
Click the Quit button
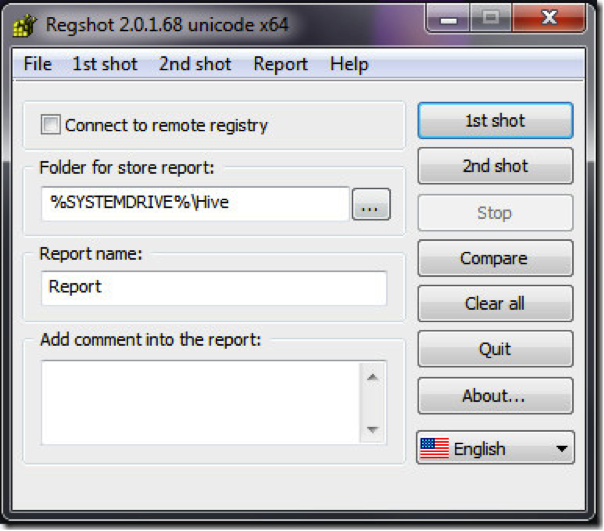coord(495,349)
